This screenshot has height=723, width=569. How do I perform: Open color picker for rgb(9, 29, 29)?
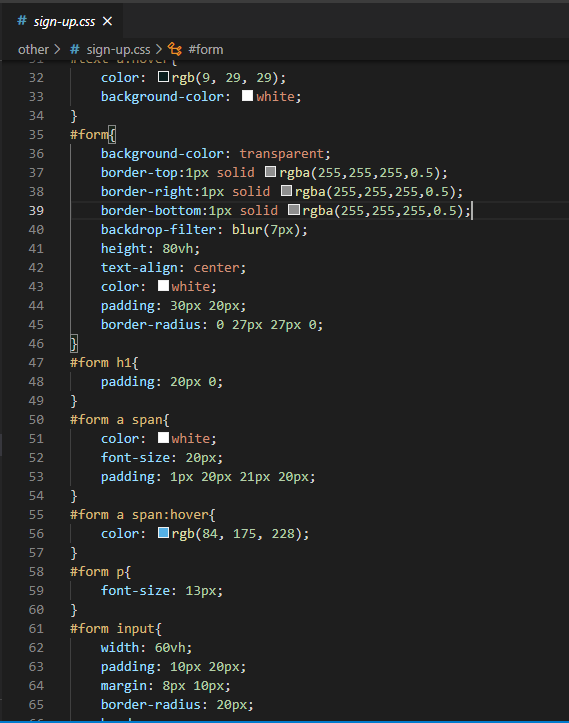click(x=163, y=77)
